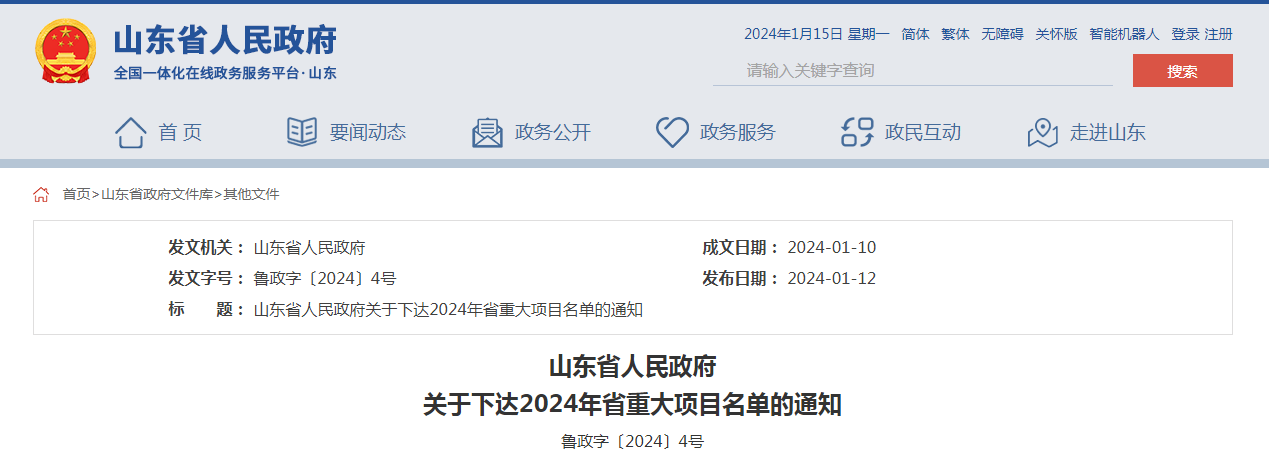This screenshot has height=471, width=1269.
Task: Open 其他文件 in the breadcrumb
Action: point(251,194)
